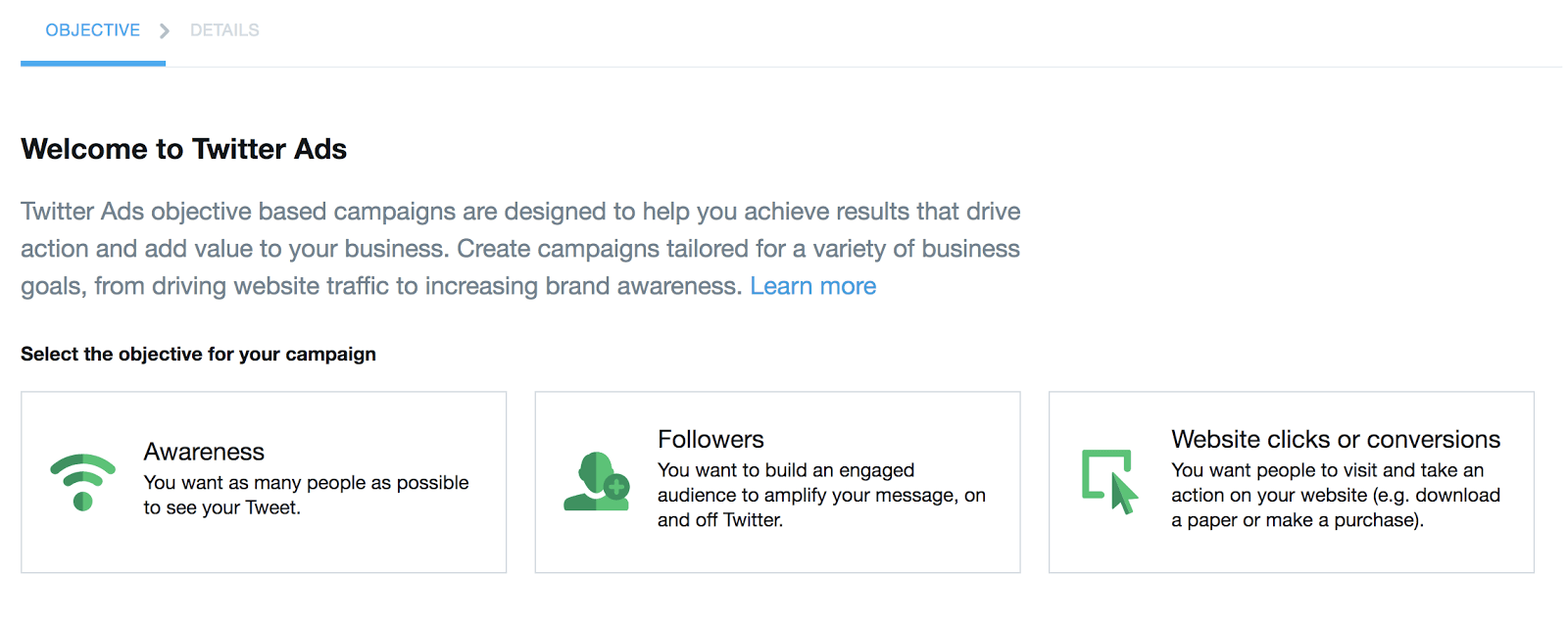The width and height of the screenshot is (1568, 626).
Task: Switch to the Details tab
Action: 224,30
